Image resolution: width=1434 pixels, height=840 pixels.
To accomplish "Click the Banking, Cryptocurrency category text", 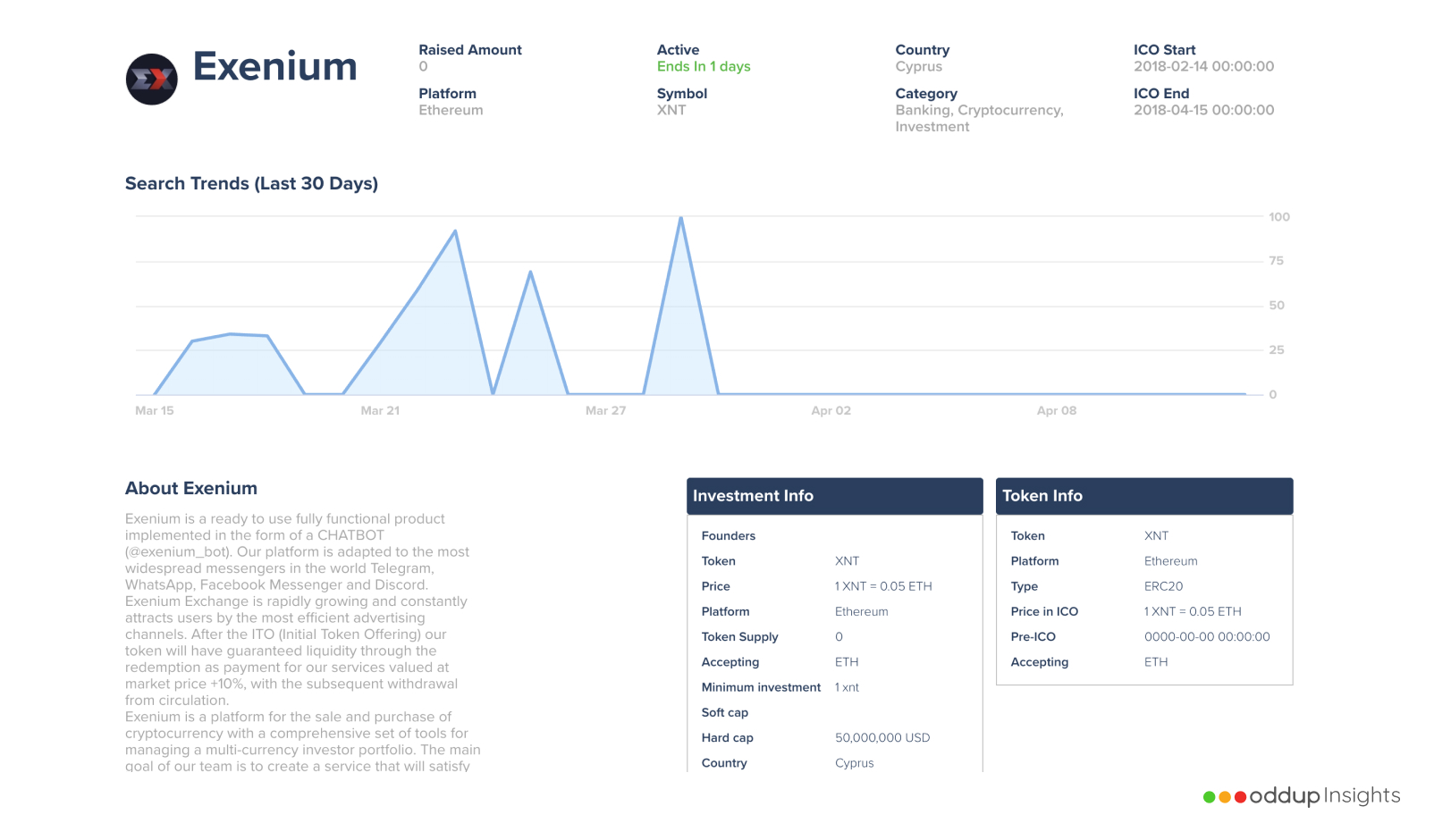I will click(980, 111).
